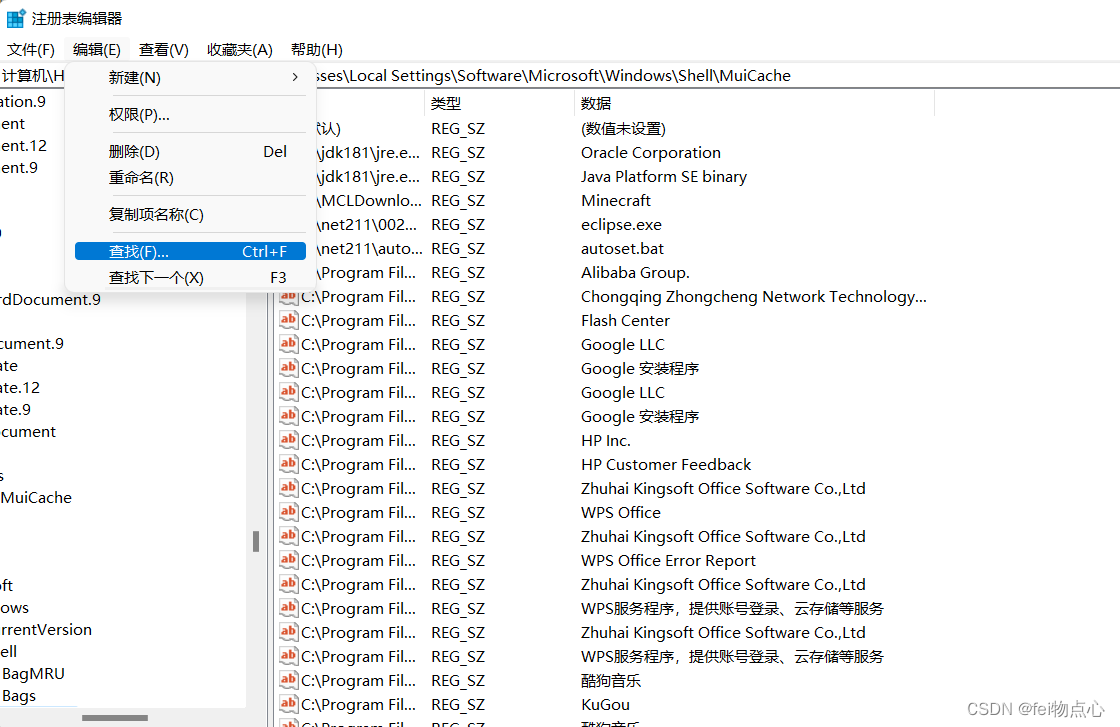Select the ation.9 key in the tree
Screen dimensions: 1120x727
point(23,101)
